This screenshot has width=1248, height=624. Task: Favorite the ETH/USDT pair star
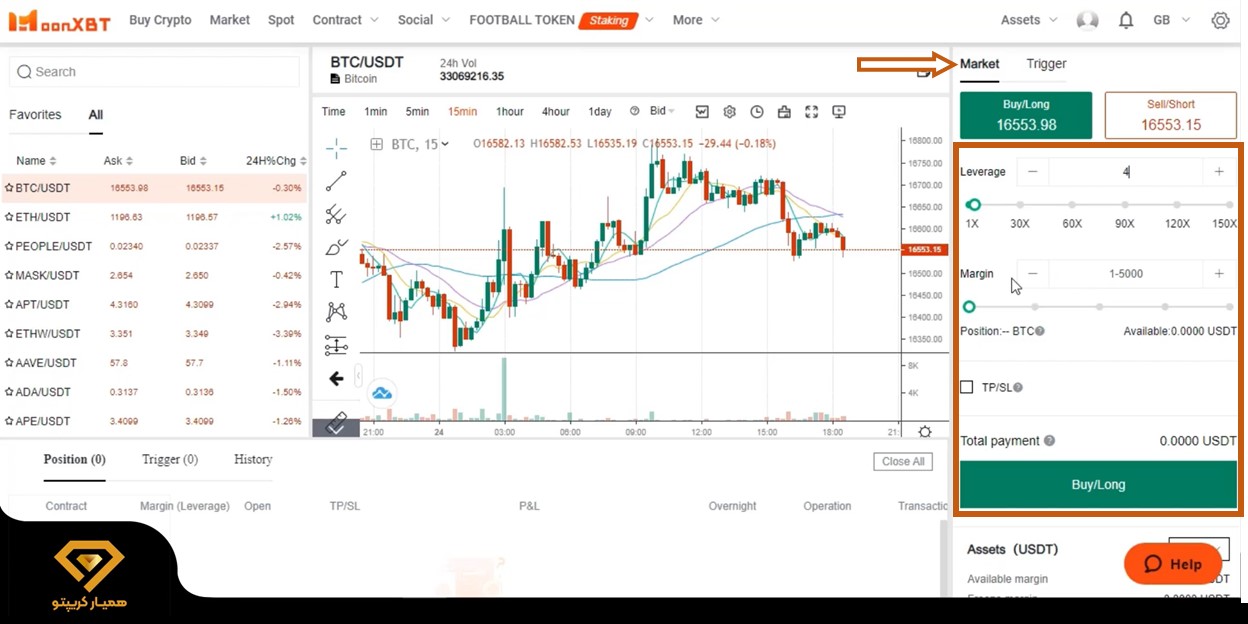click(x=9, y=217)
